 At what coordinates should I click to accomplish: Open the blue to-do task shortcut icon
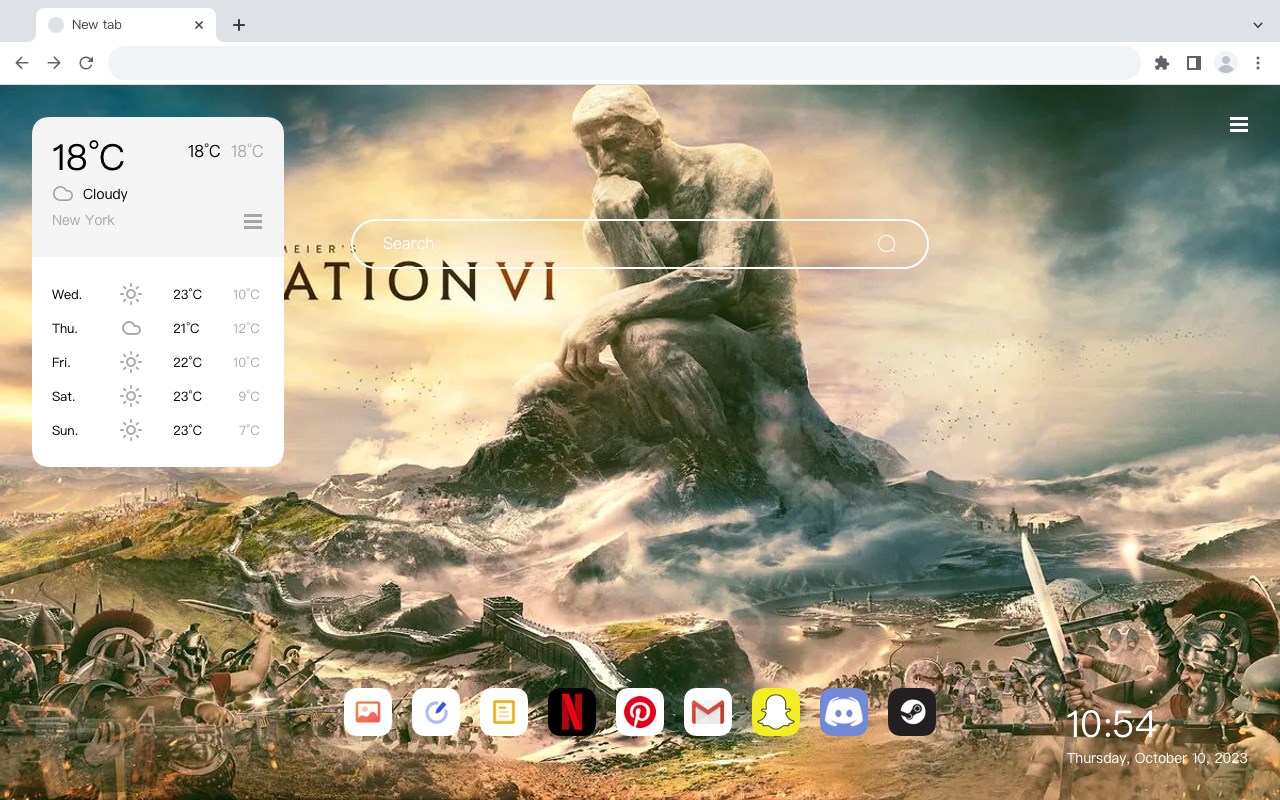(436, 712)
